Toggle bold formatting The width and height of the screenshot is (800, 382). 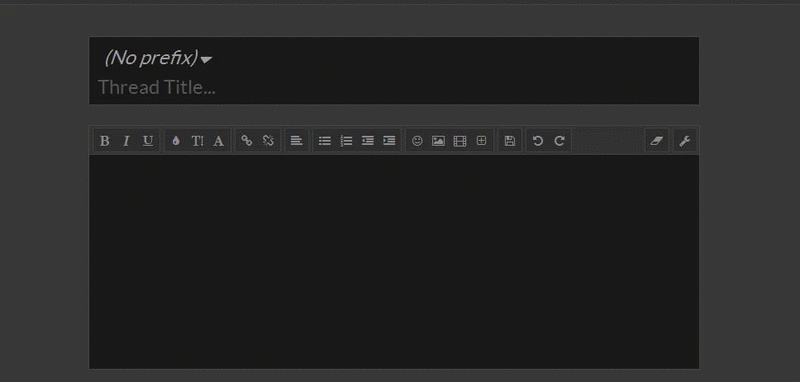click(105, 141)
